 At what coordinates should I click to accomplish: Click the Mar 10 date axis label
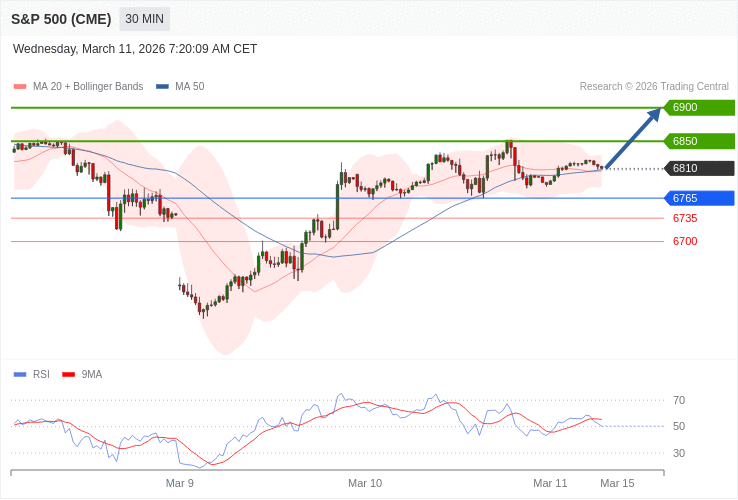(365, 483)
